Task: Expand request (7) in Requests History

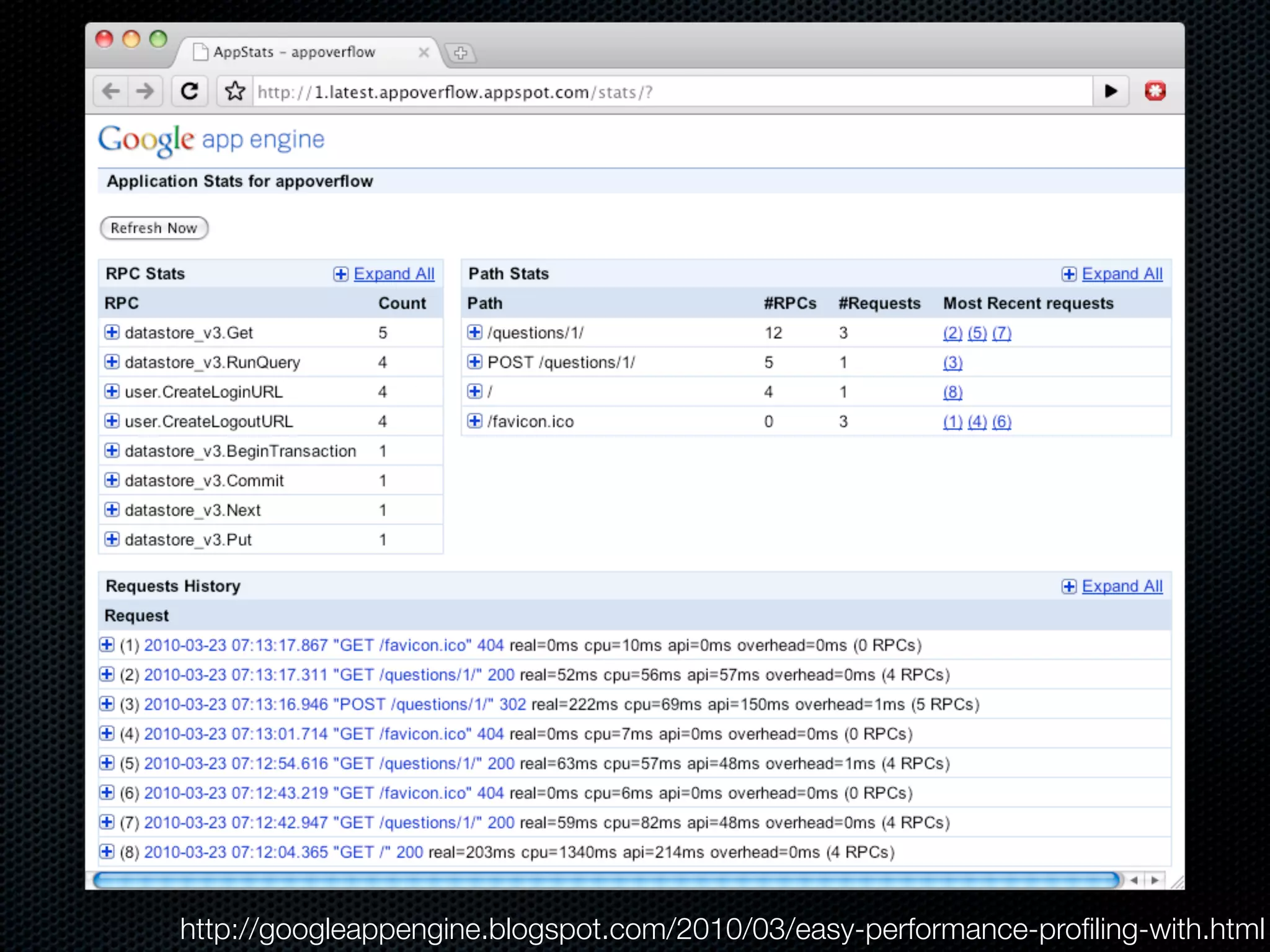Action: (x=107, y=822)
